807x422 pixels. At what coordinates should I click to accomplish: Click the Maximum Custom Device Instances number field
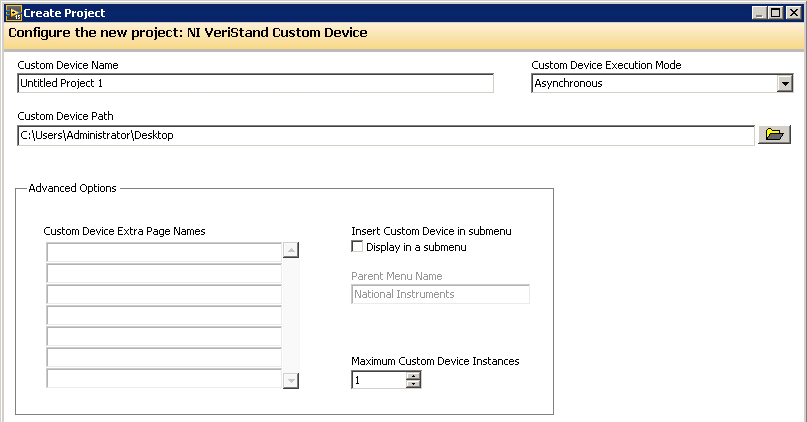pyautogui.click(x=379, y=380)
